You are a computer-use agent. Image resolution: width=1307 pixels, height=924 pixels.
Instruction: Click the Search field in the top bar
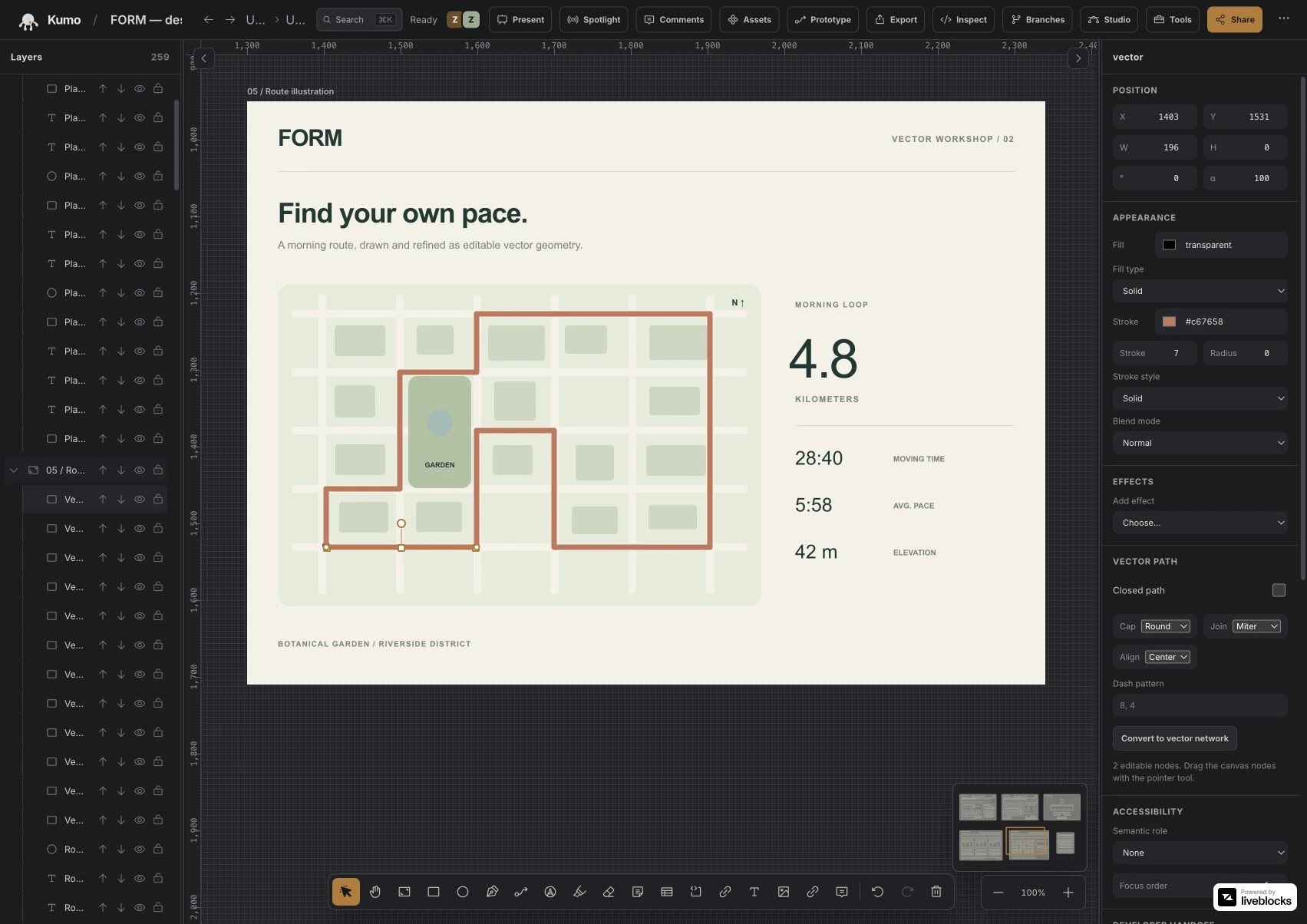pyautogui.click(x=359, y=19)
